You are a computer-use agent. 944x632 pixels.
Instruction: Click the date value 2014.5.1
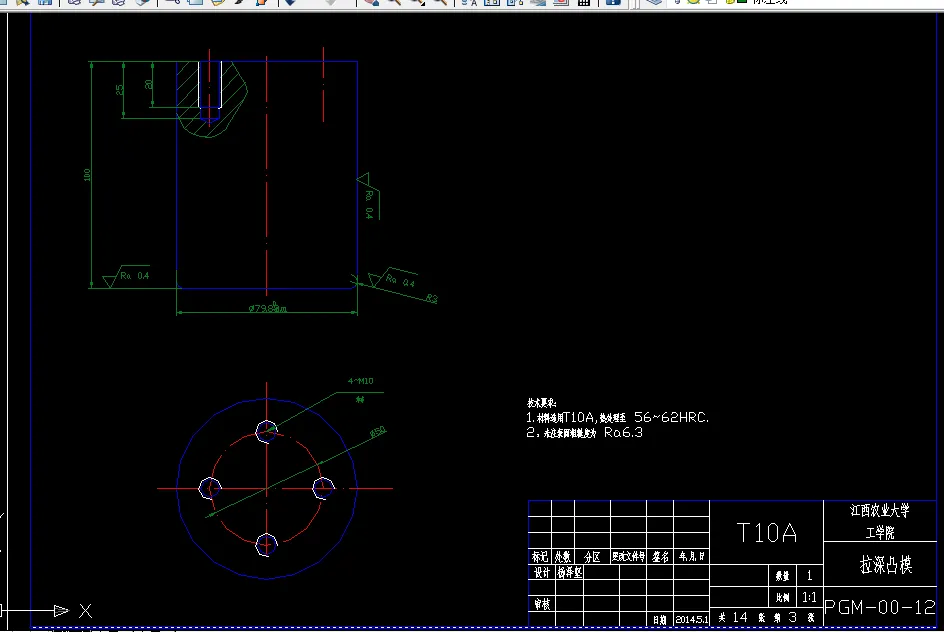[x=692, y=619]
